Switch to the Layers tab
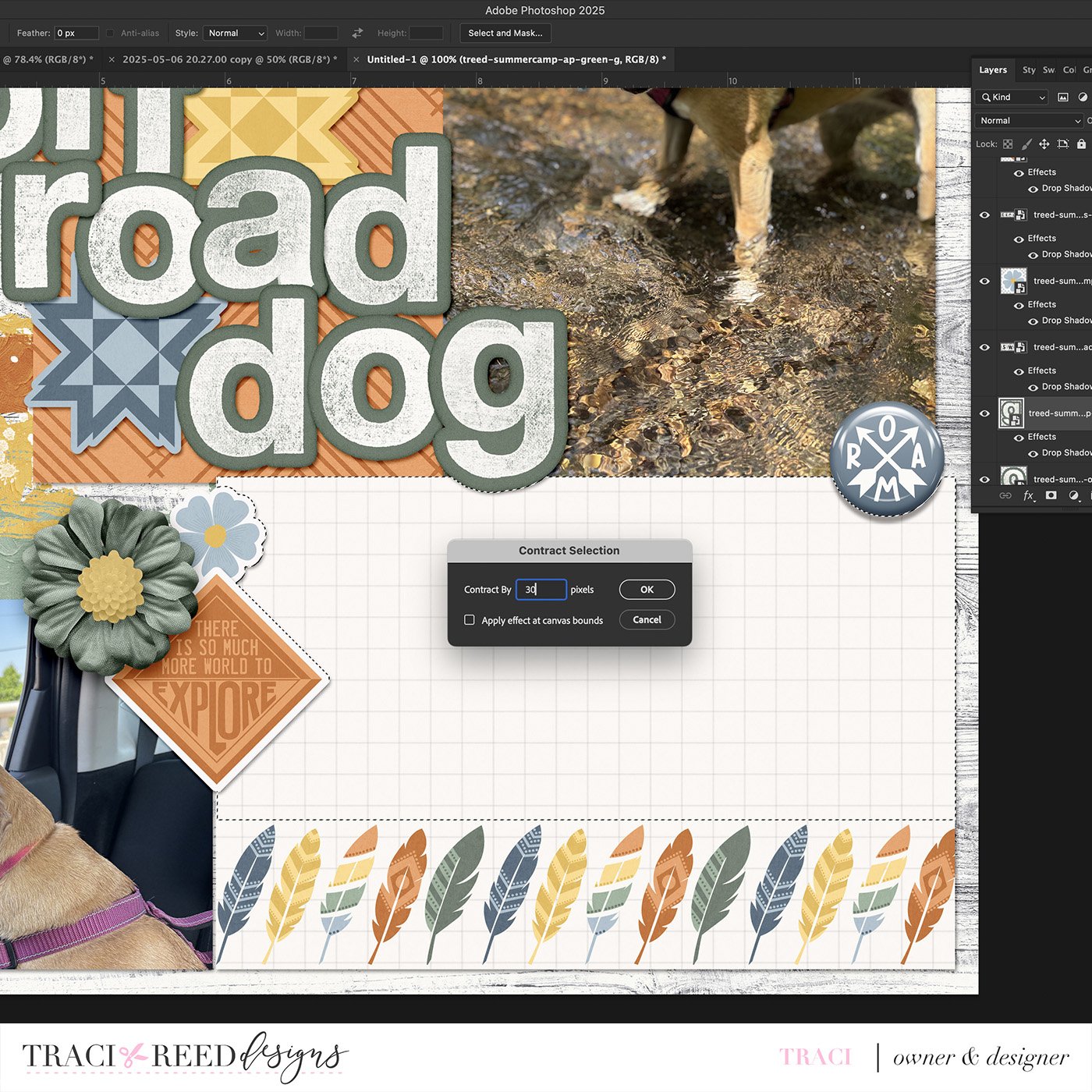The height and width of the screenshot is (1092, 1092). point(992,69)
